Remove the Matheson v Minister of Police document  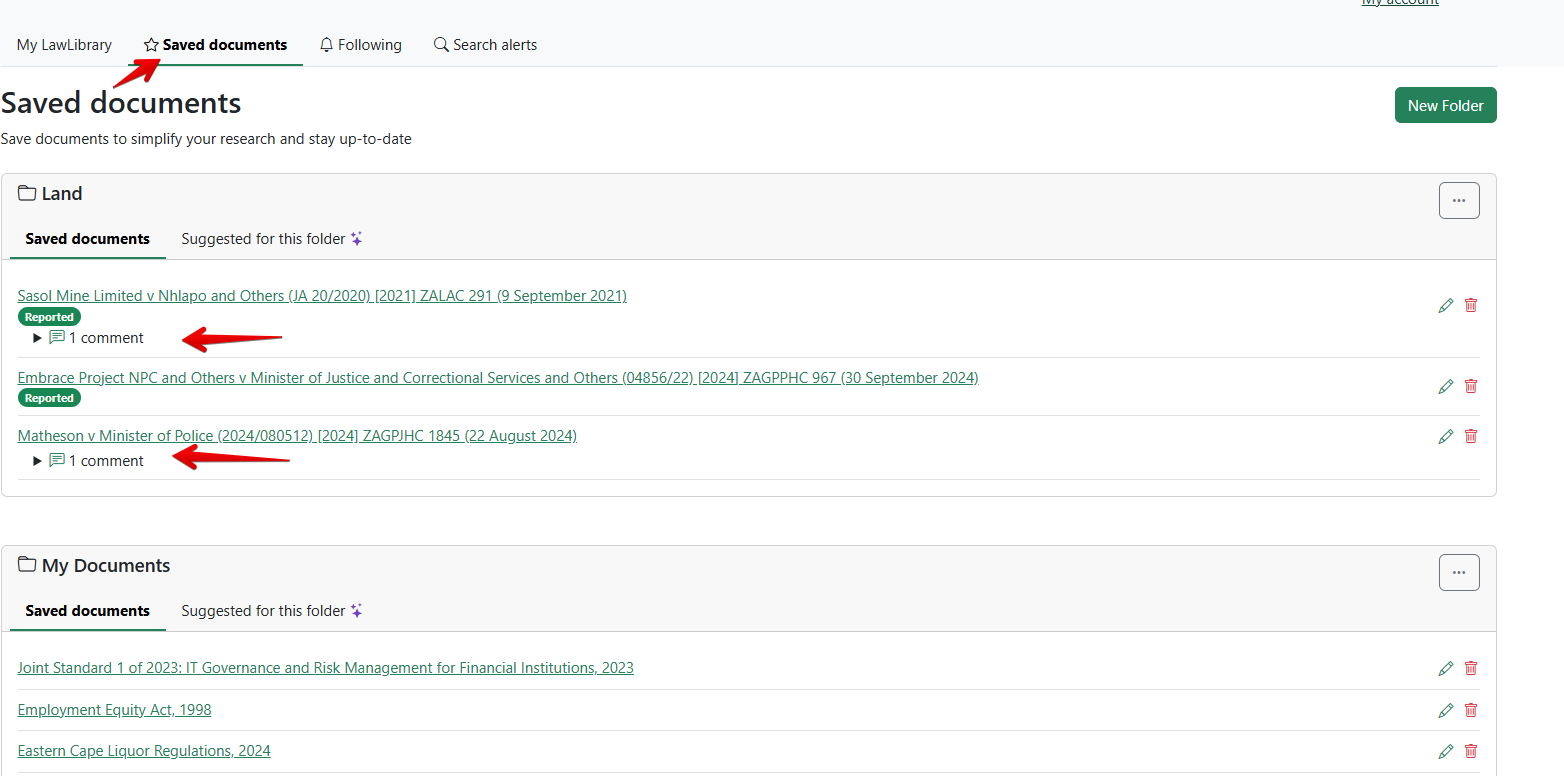point(1470,436)
